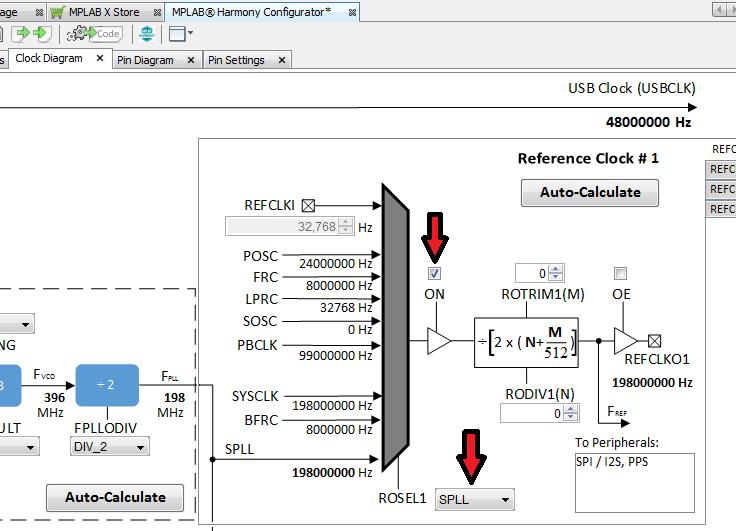
Task: Click the Harmony help badge icon
Action: tap(147, 34)
